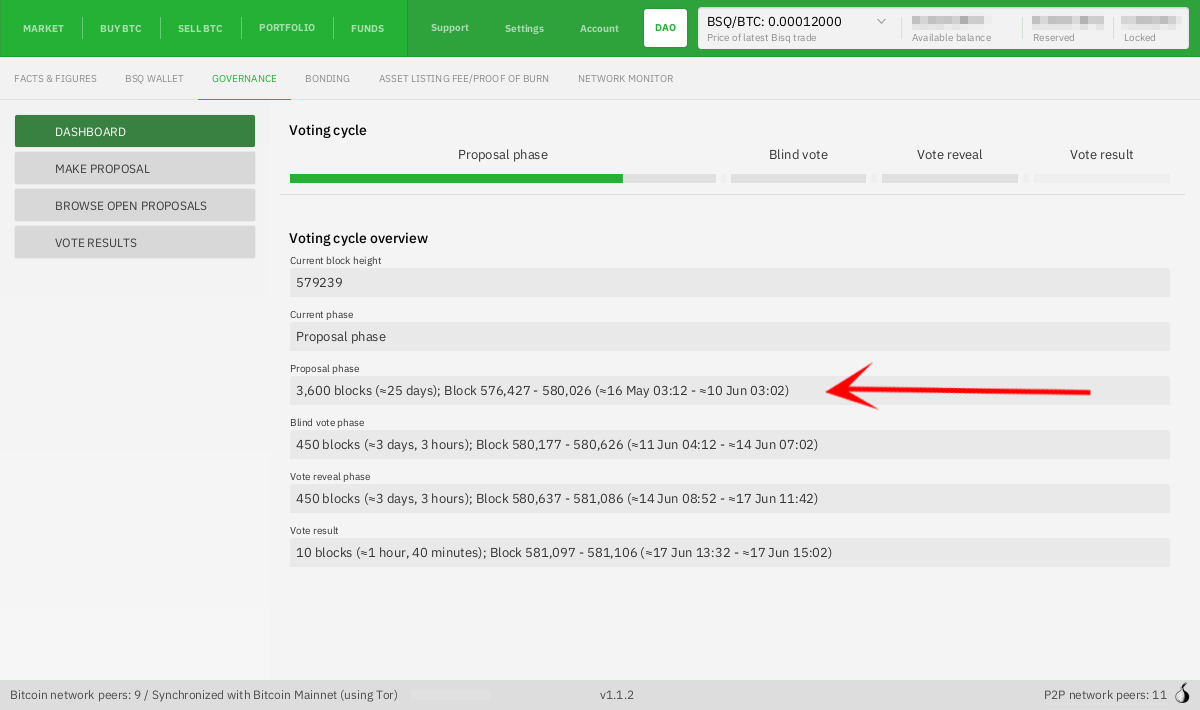Select the DAO button
The height and width of the screenshot is (710, 1200).
[x=665, y=28]
